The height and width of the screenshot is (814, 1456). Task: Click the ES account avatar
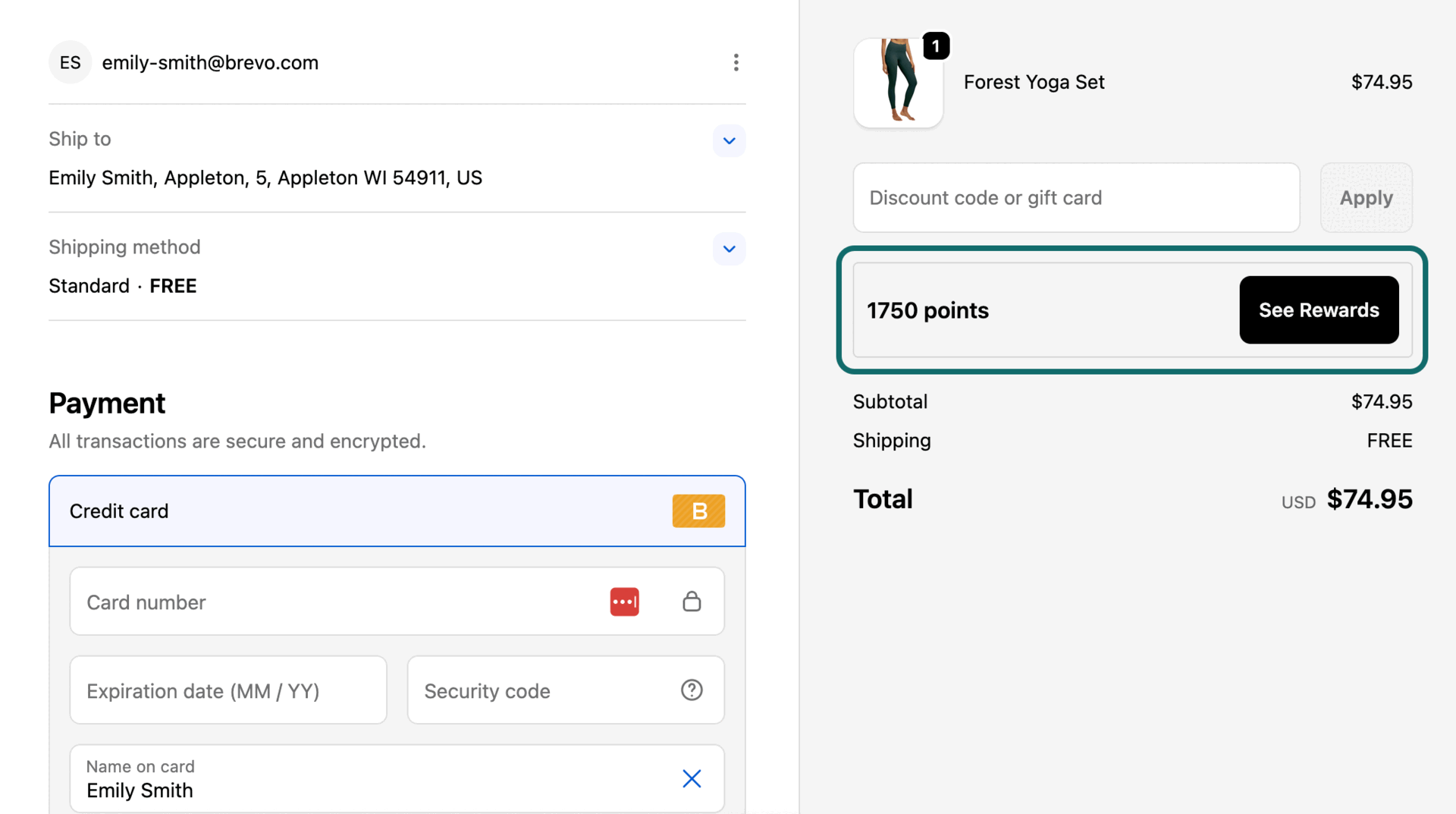click(x=70, y=62)
